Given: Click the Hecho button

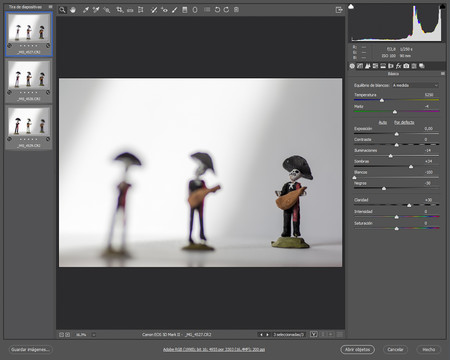Looking at the screenshot, I should pos(429,349).
